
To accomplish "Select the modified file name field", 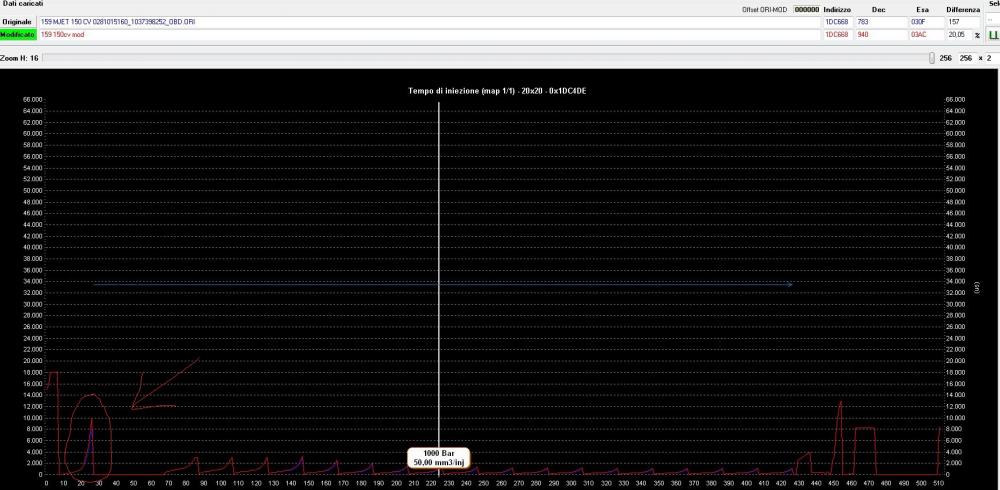I will (x=400, y=34).
